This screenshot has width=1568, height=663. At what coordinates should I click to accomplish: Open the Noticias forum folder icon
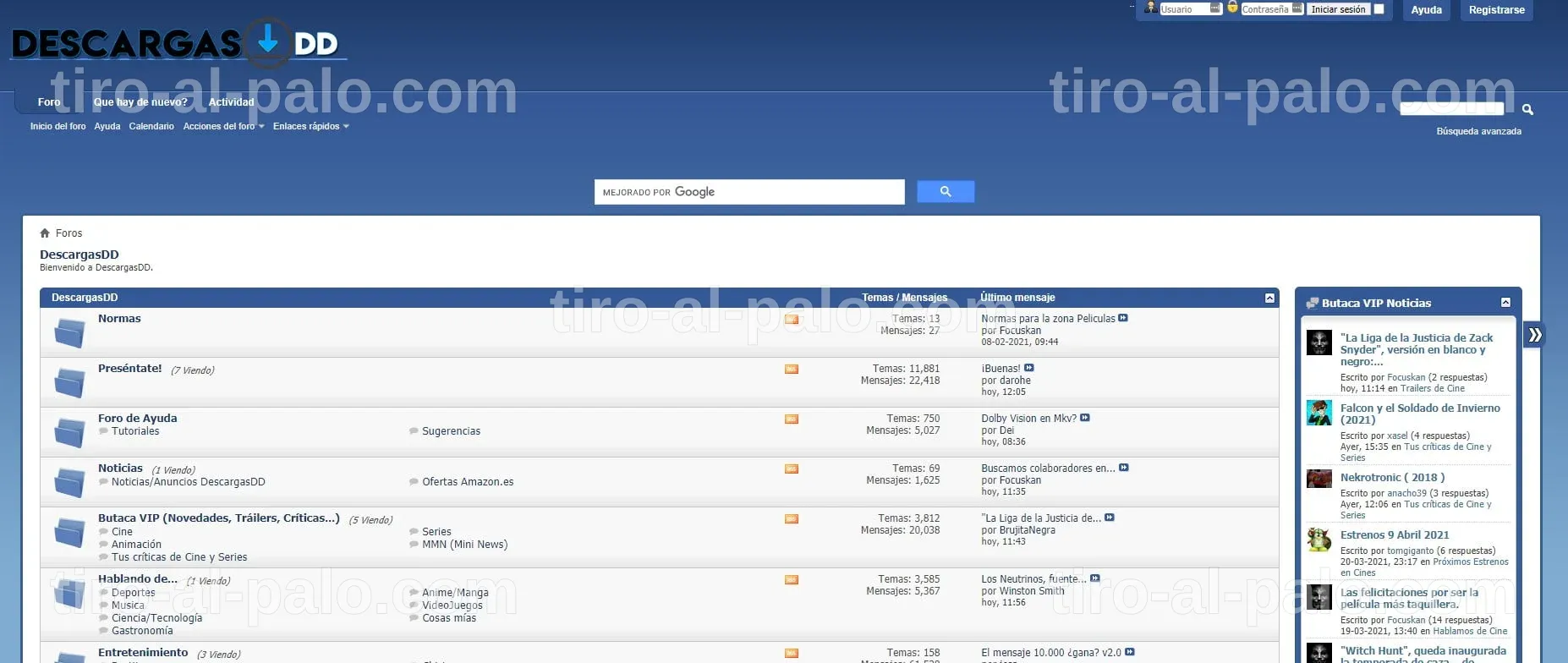[69, 482]
